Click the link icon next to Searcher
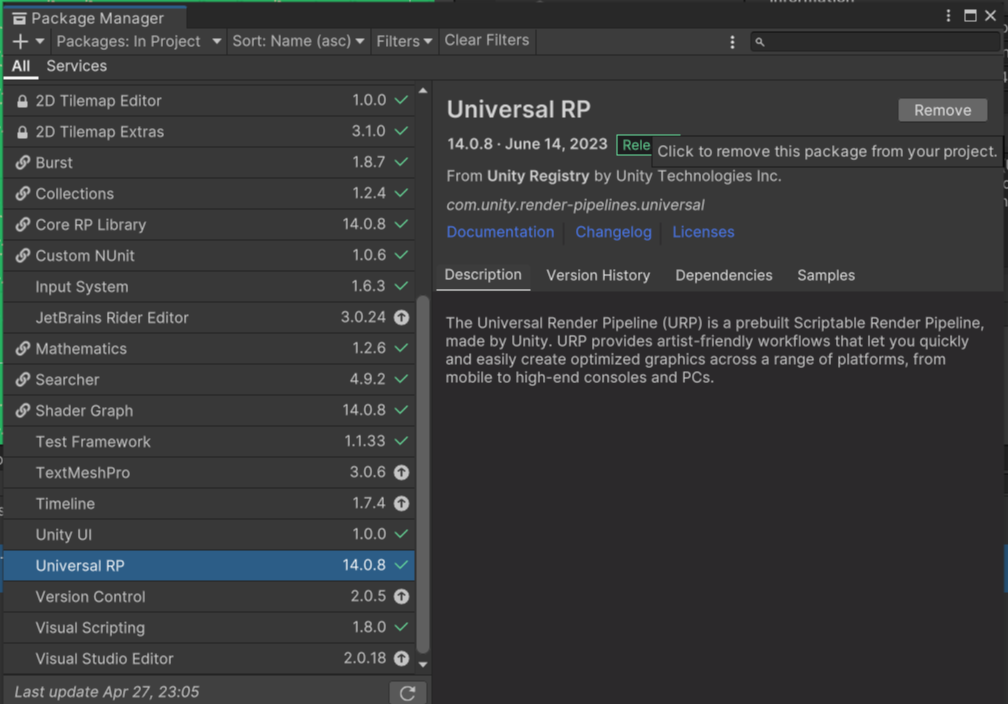 [x=22, y=380]
